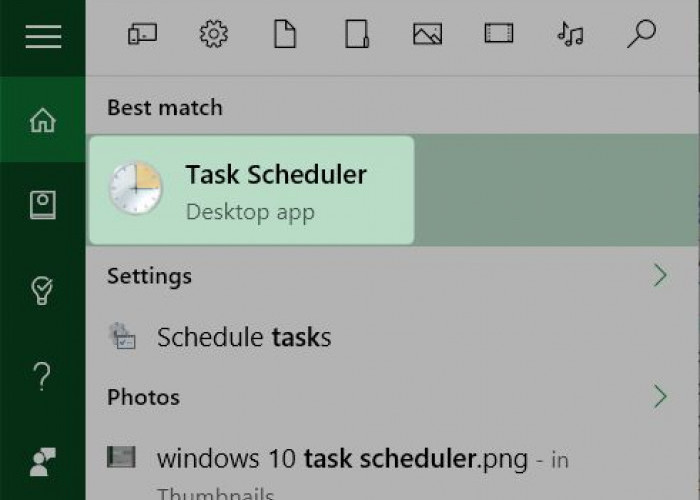
Task: Click the Task Scheduler clock icon
Action: (135, 188)
